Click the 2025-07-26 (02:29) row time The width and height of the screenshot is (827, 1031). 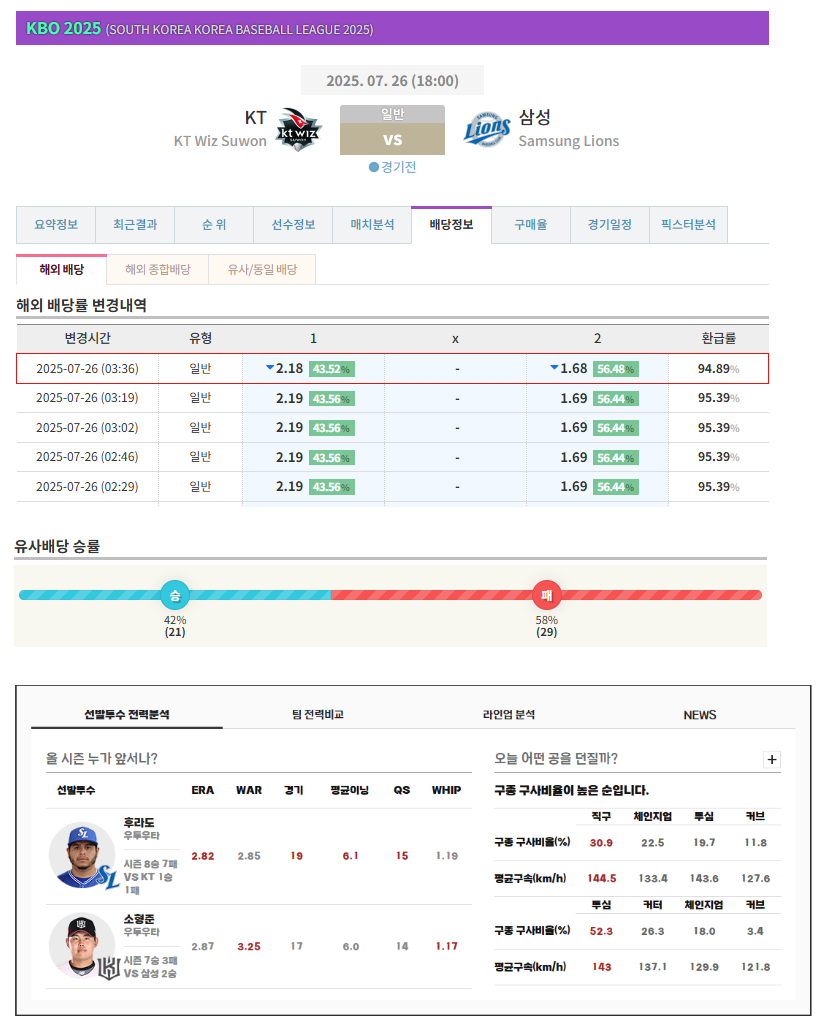pyautogui.click(x=87, y=487)
